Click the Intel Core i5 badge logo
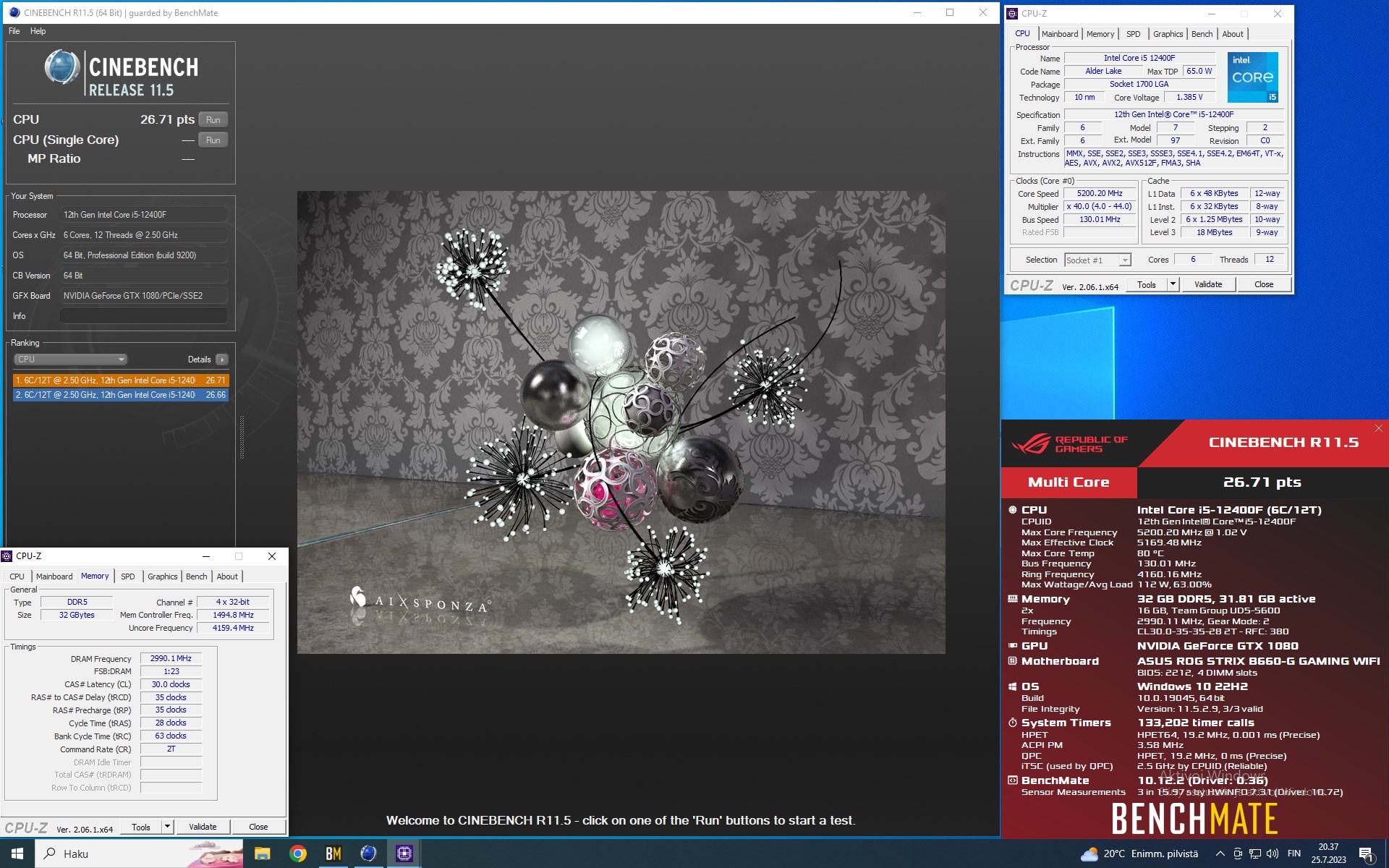1389x868 pixels. 1253,77
